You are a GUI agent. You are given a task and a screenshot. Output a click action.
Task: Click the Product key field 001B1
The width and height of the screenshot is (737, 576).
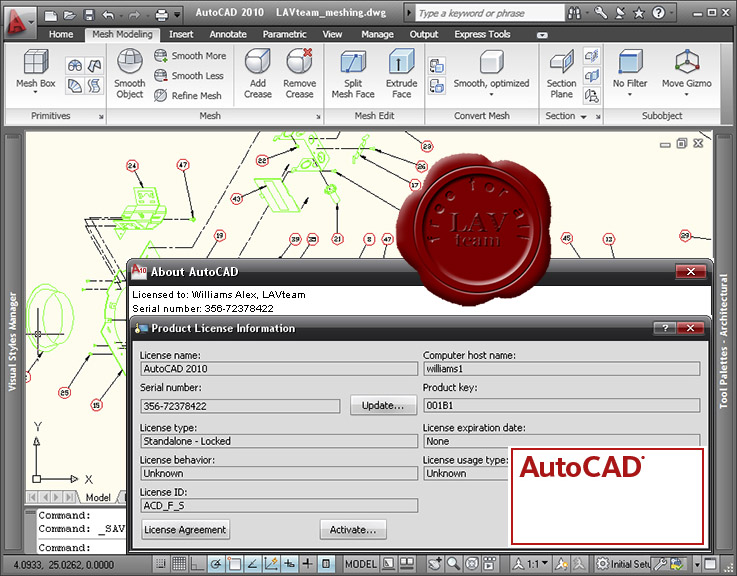coord(562,405)
